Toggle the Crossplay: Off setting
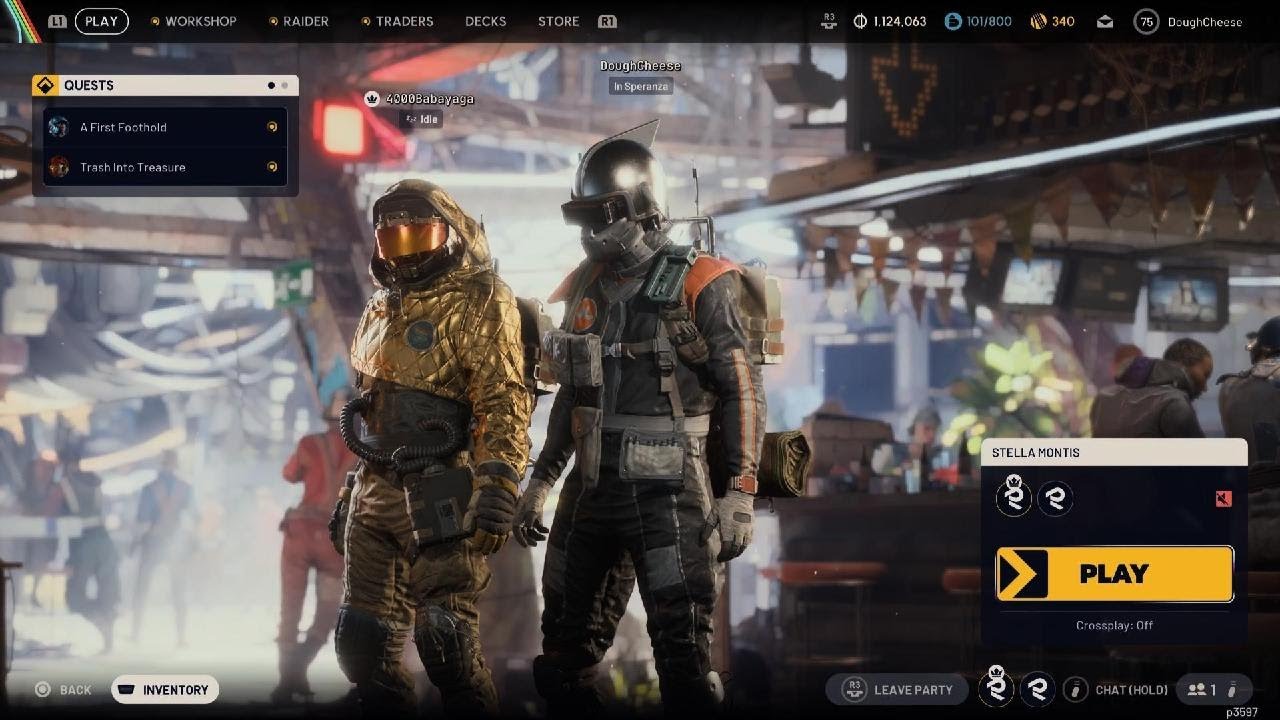Image resolution: width=1280 pixels, height=720 pixels. (1114, 625)
